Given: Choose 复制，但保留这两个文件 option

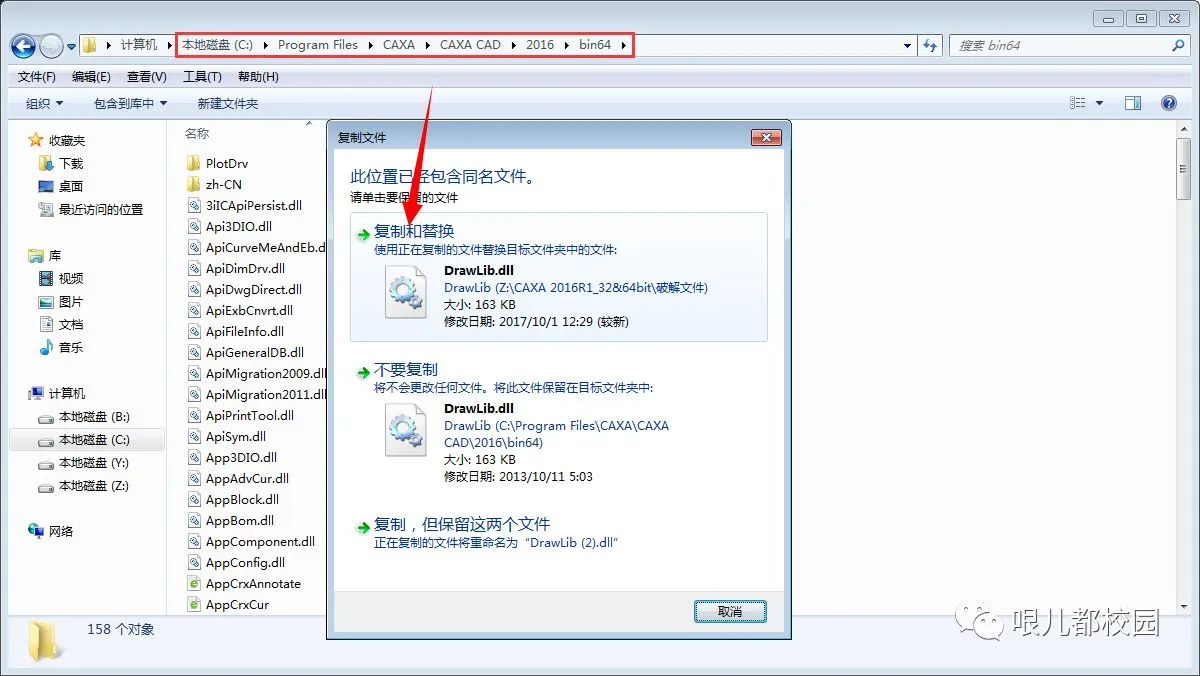Looking at the screenshot, I should (x=462, y=524).
